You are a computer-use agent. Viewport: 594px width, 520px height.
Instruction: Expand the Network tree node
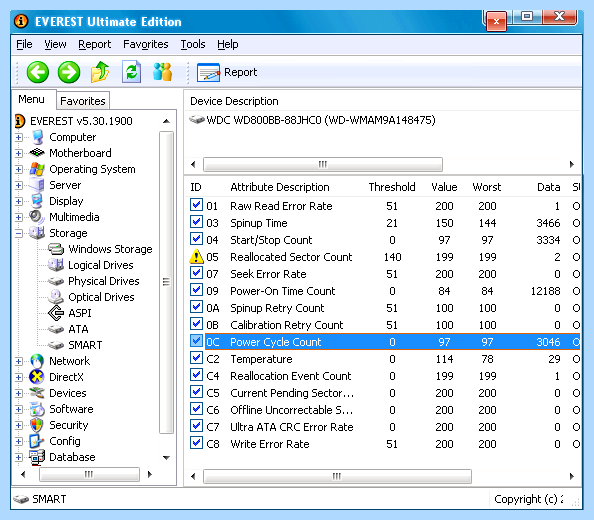pyautogui.click(x=19, y=361)
